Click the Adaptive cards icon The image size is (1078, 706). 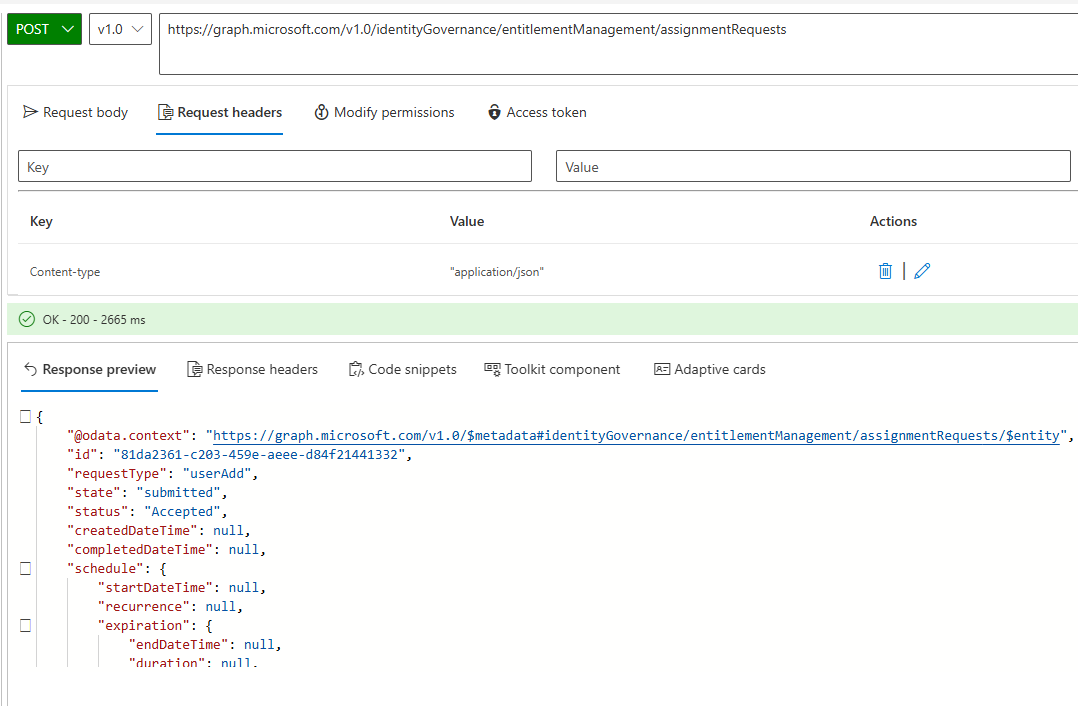coord(661,369)
